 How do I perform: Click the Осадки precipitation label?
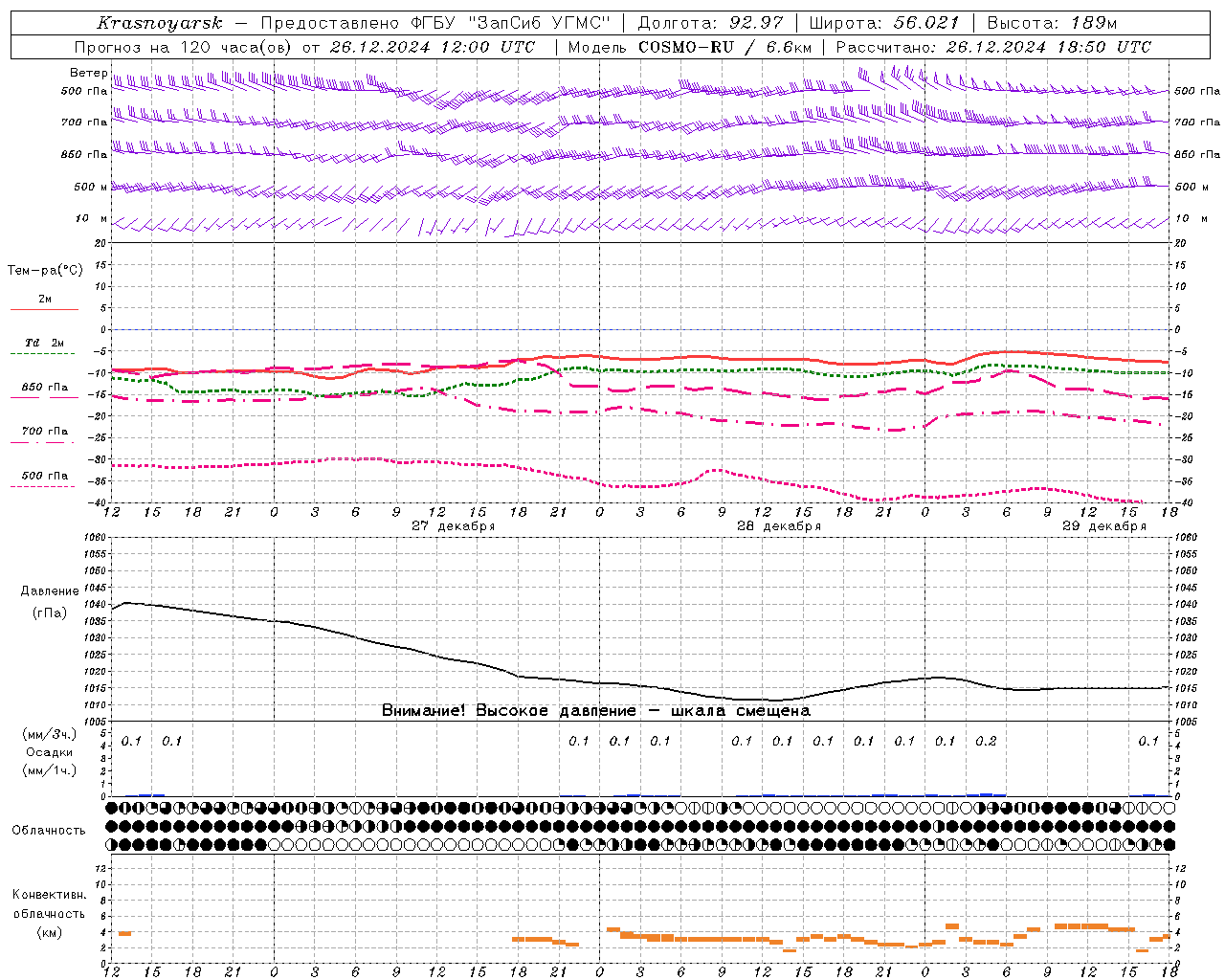(x=49, y=752)
